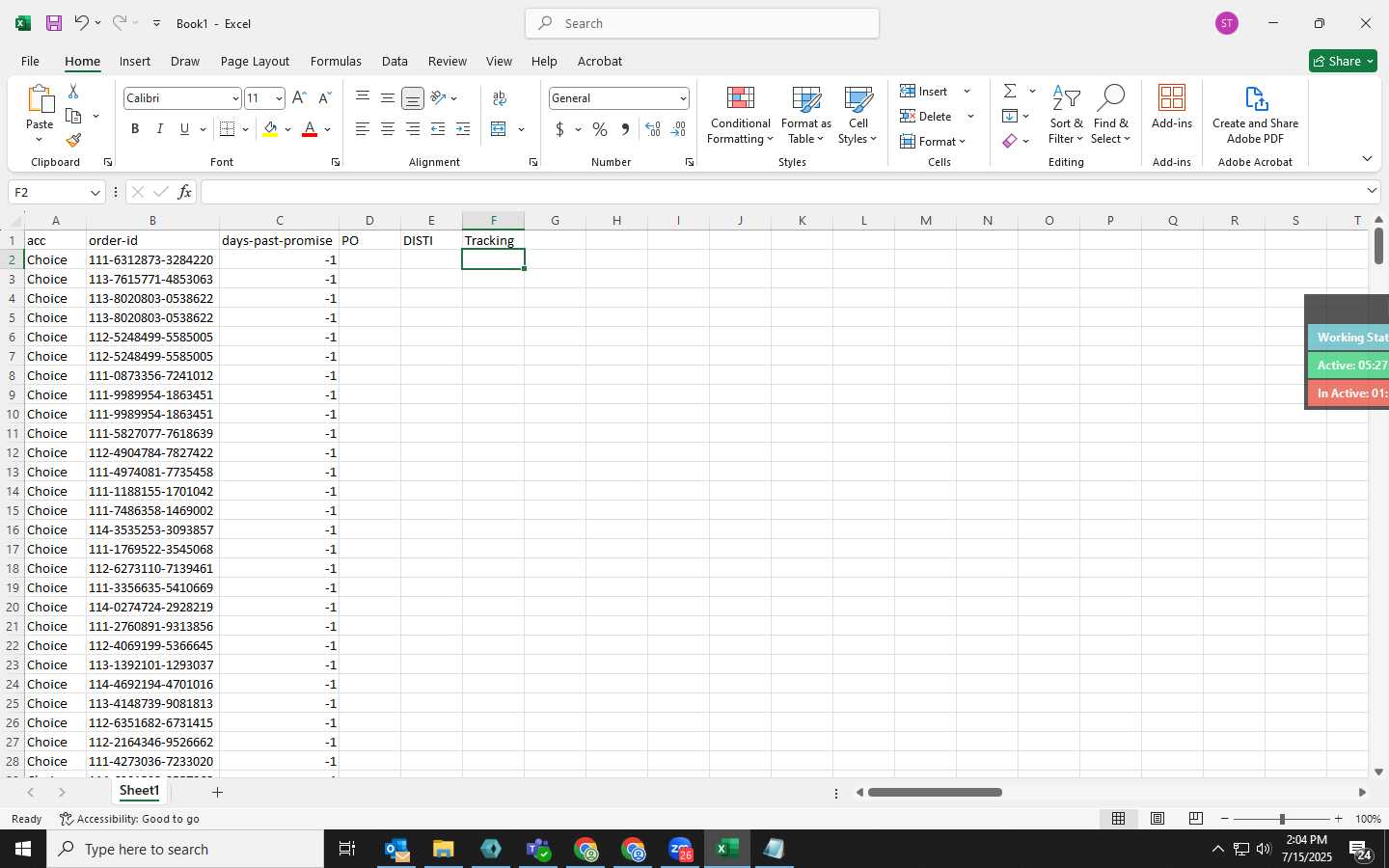Apply Comma Style
1389x868 pixels.
coord(625,129)
